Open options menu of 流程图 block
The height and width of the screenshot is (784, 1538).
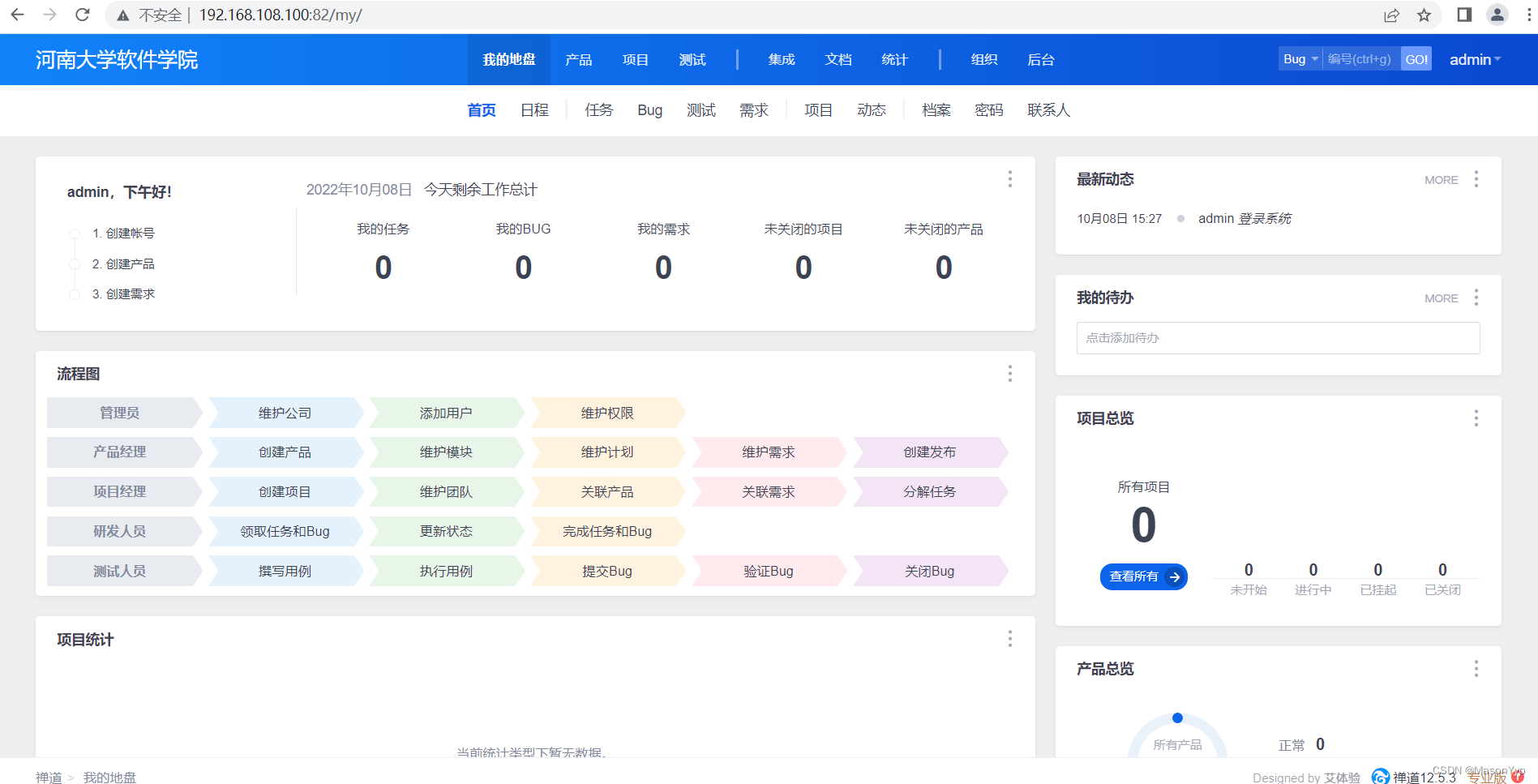1009,373
